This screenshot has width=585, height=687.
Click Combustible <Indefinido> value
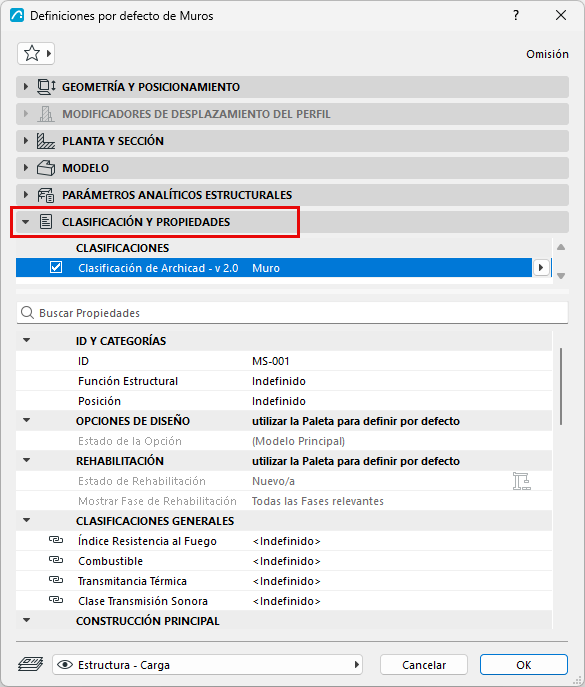coord(286,561)
